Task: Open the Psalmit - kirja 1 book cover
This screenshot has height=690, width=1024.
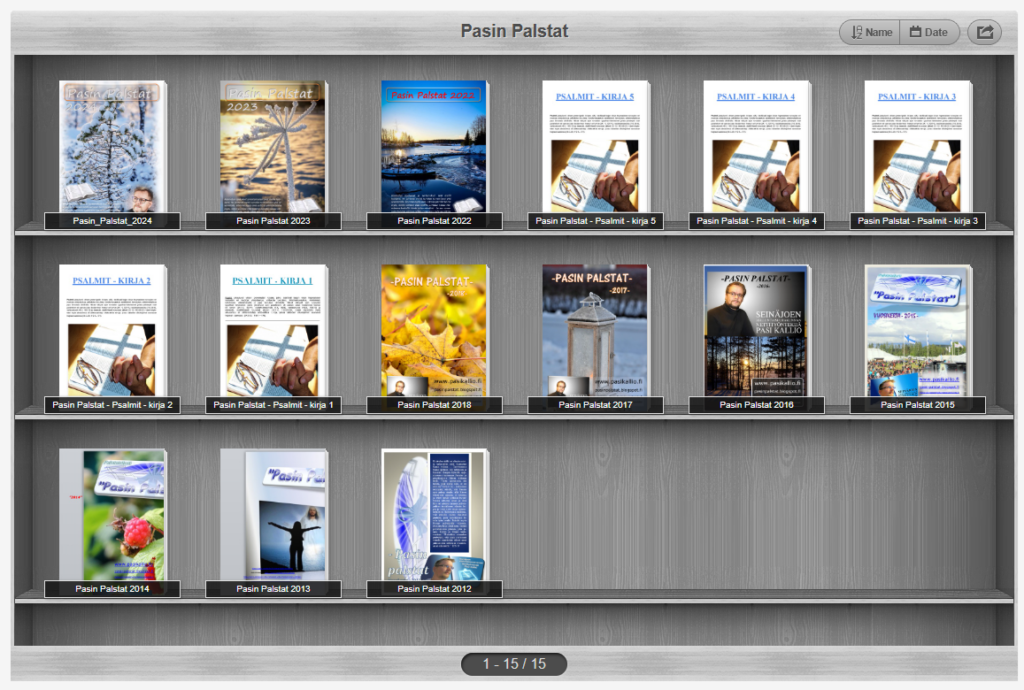Action: click(x=273, y=330)
